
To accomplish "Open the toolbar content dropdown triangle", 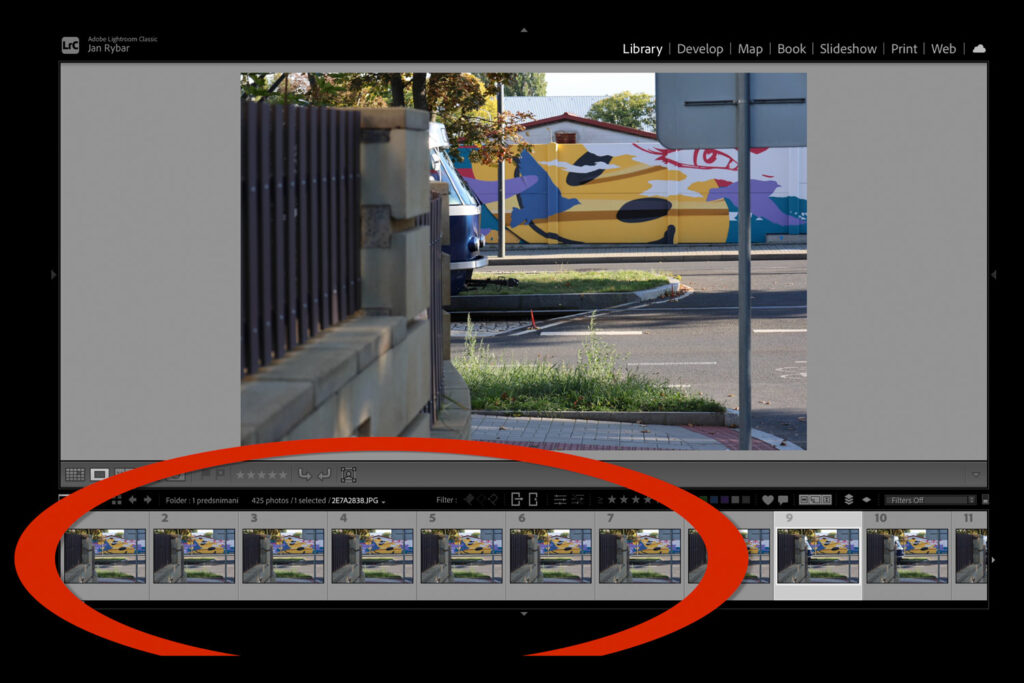I will click(x=976, y=475).
